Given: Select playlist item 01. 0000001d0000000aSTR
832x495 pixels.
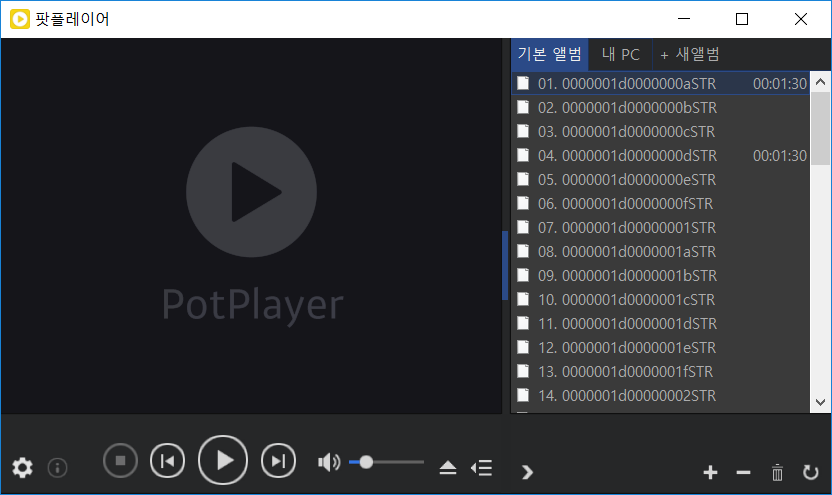Looking at the screenshot, I should click(x=661, y=83).
